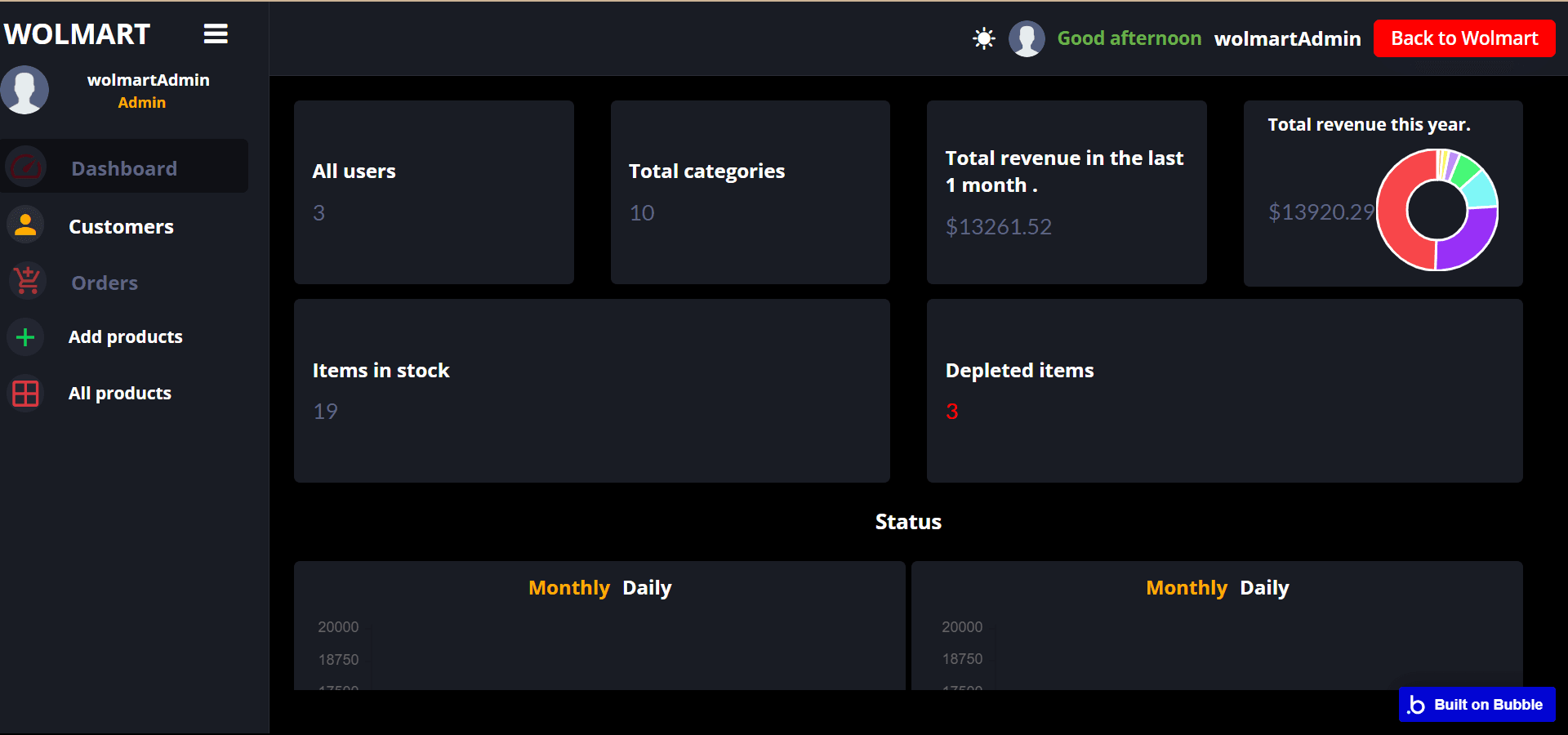Select Monthly tab on right chart
The width and height of the screenshot is (1568, 735).
(x=1187, y=588)
